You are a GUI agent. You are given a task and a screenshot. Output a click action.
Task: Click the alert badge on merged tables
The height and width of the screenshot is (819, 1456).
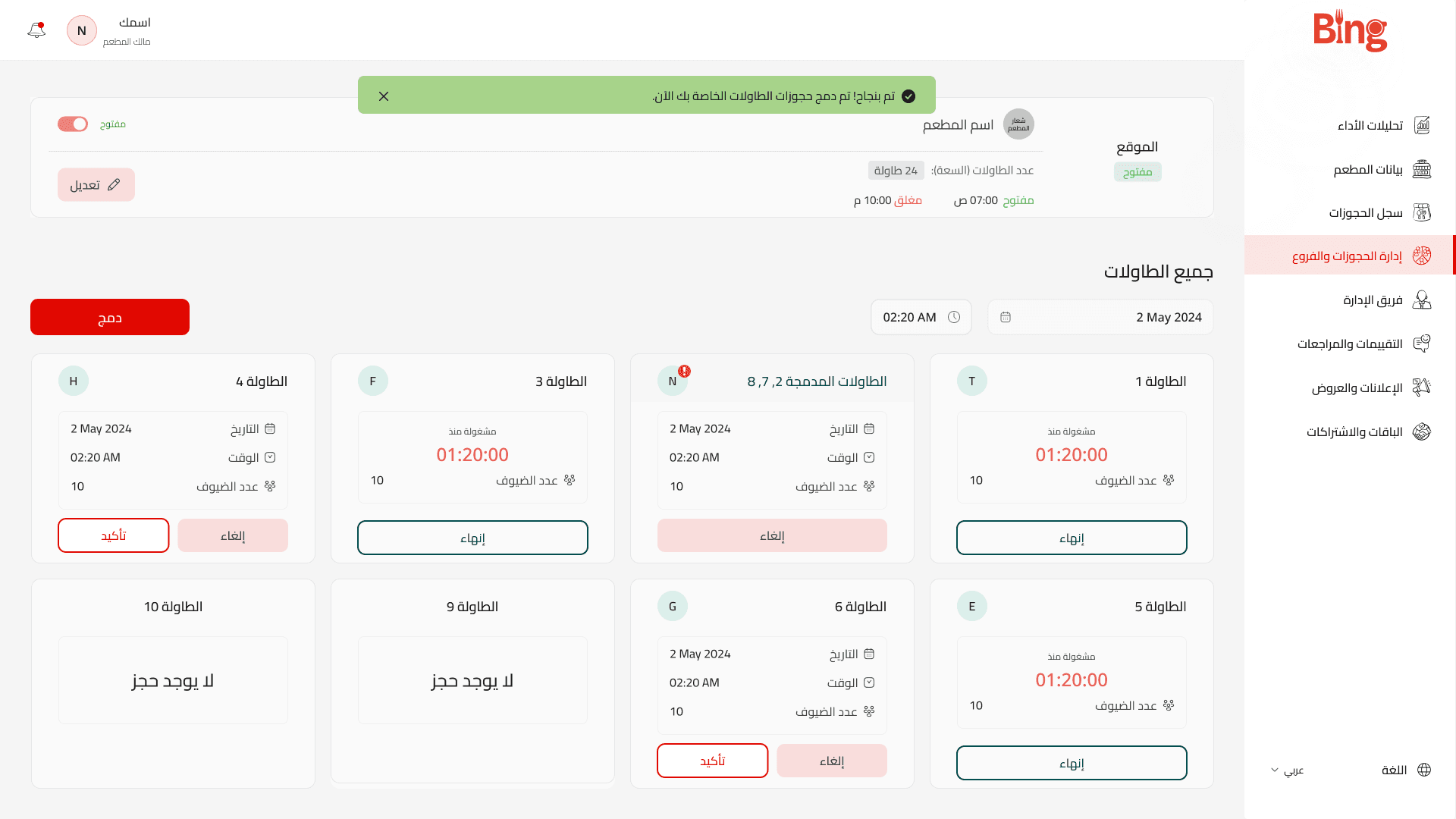[684, 371]
